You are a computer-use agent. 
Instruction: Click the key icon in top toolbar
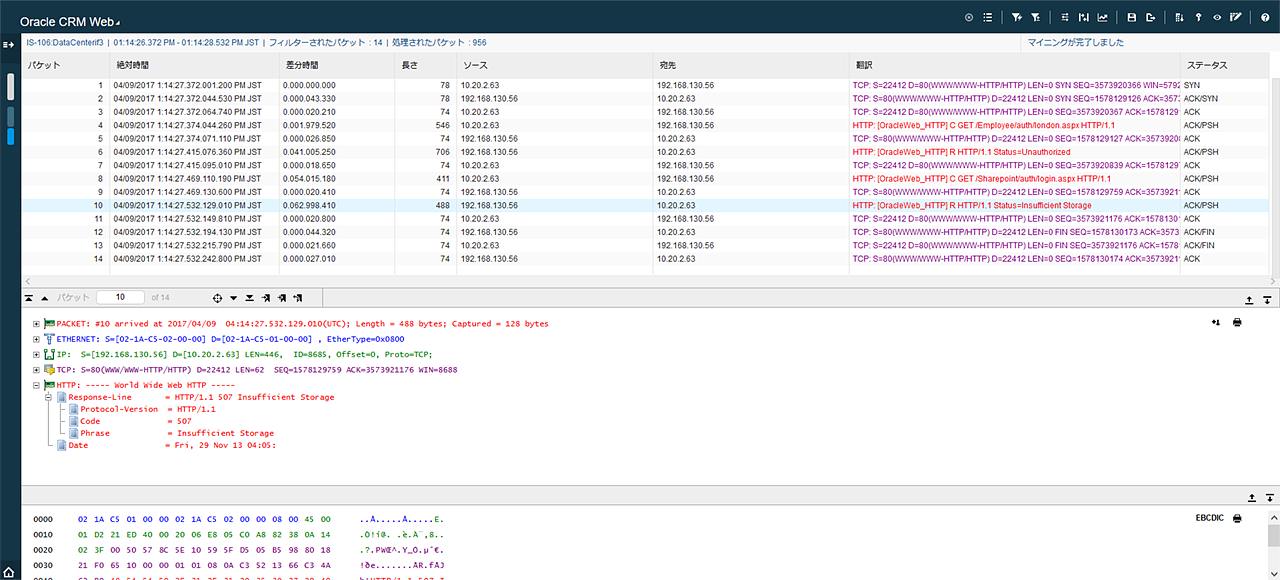coord(1198,17)
